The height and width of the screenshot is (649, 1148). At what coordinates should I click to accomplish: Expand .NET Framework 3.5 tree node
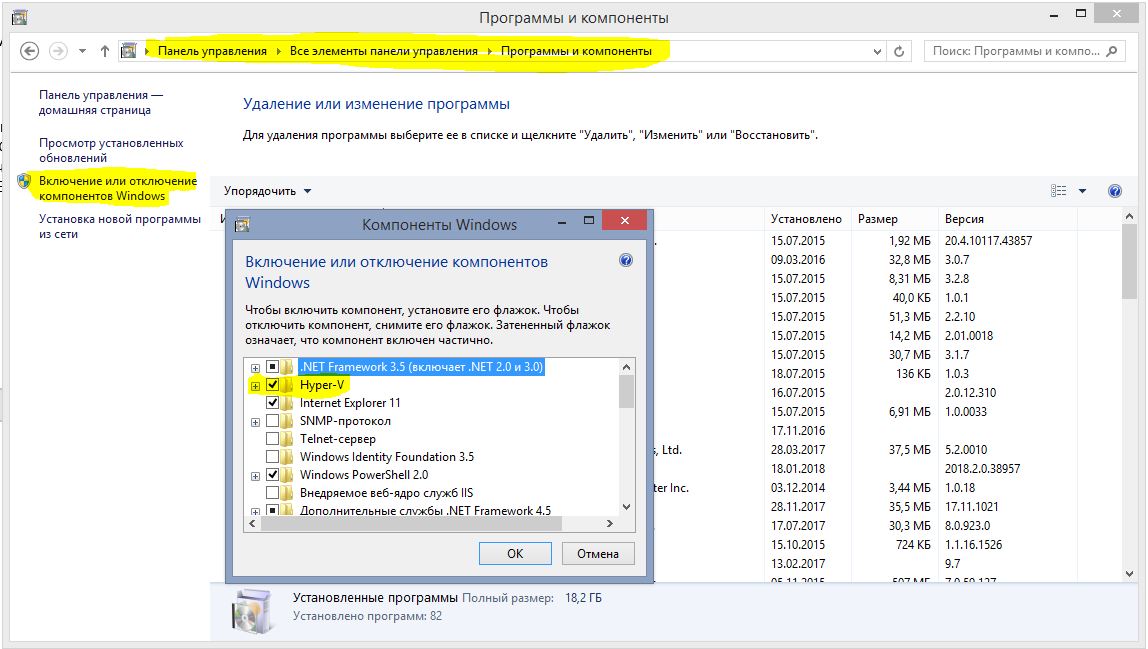(x=255, y=368)
